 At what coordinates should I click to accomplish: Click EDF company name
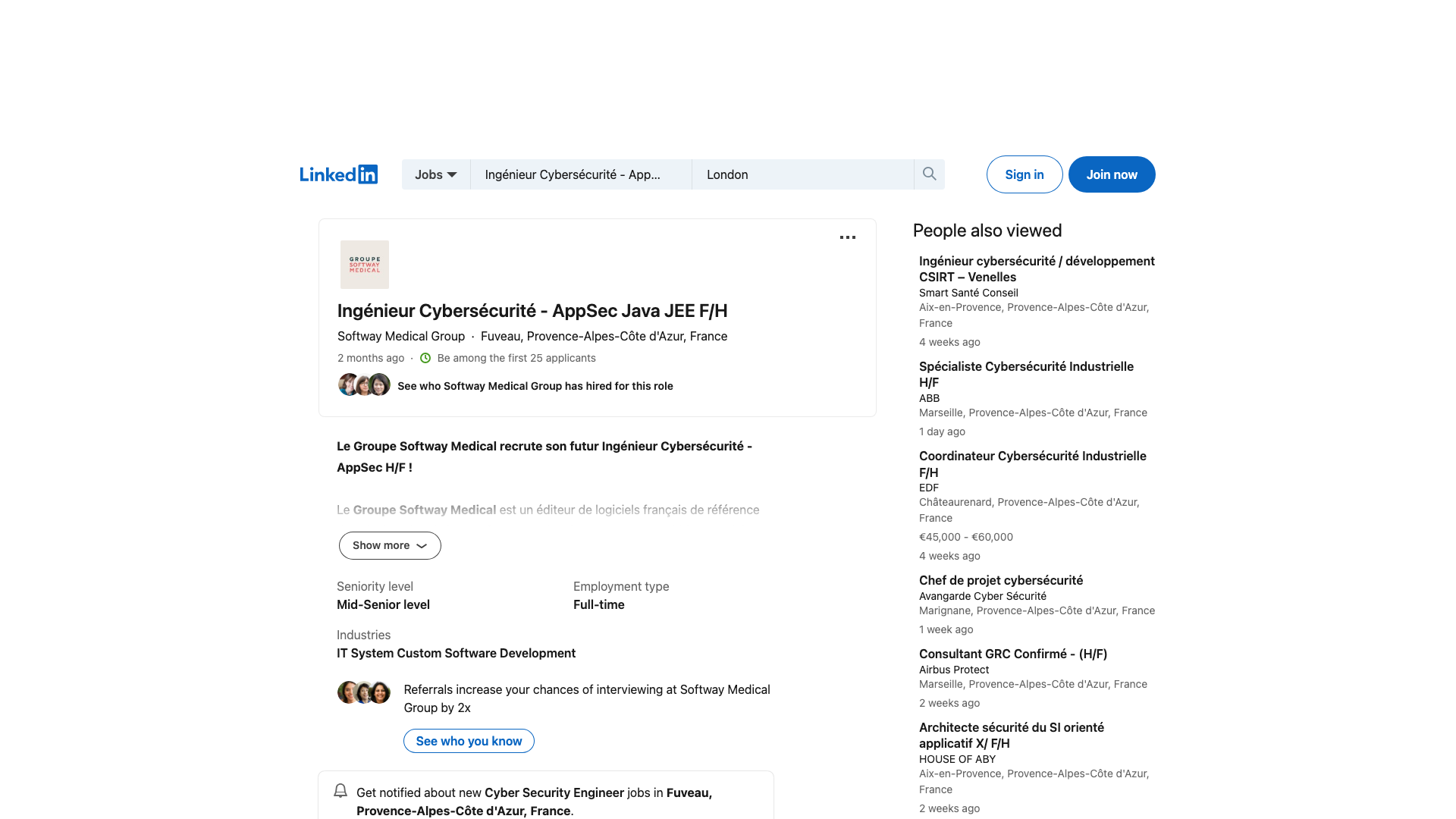(929, 488)
